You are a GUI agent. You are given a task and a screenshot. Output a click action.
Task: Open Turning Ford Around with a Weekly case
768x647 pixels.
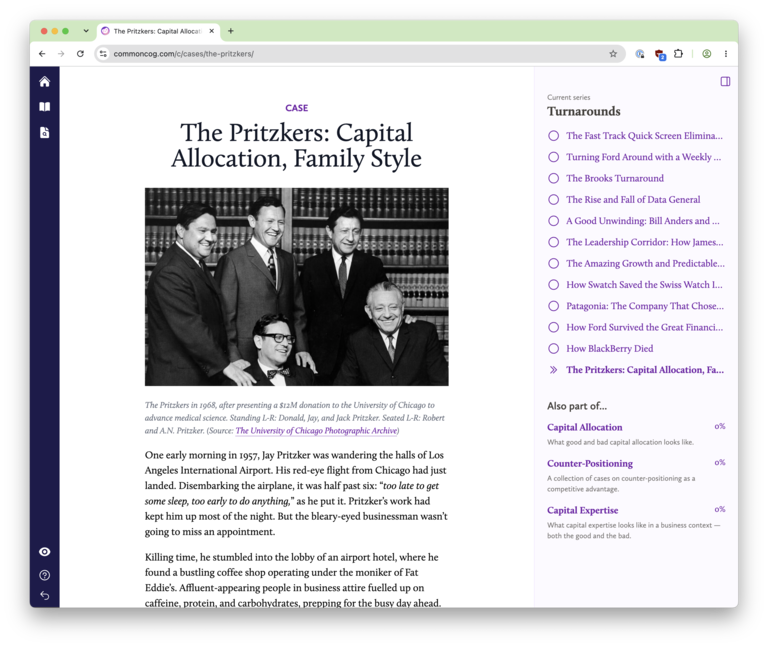pyautogui.click(x=644, y=157)
